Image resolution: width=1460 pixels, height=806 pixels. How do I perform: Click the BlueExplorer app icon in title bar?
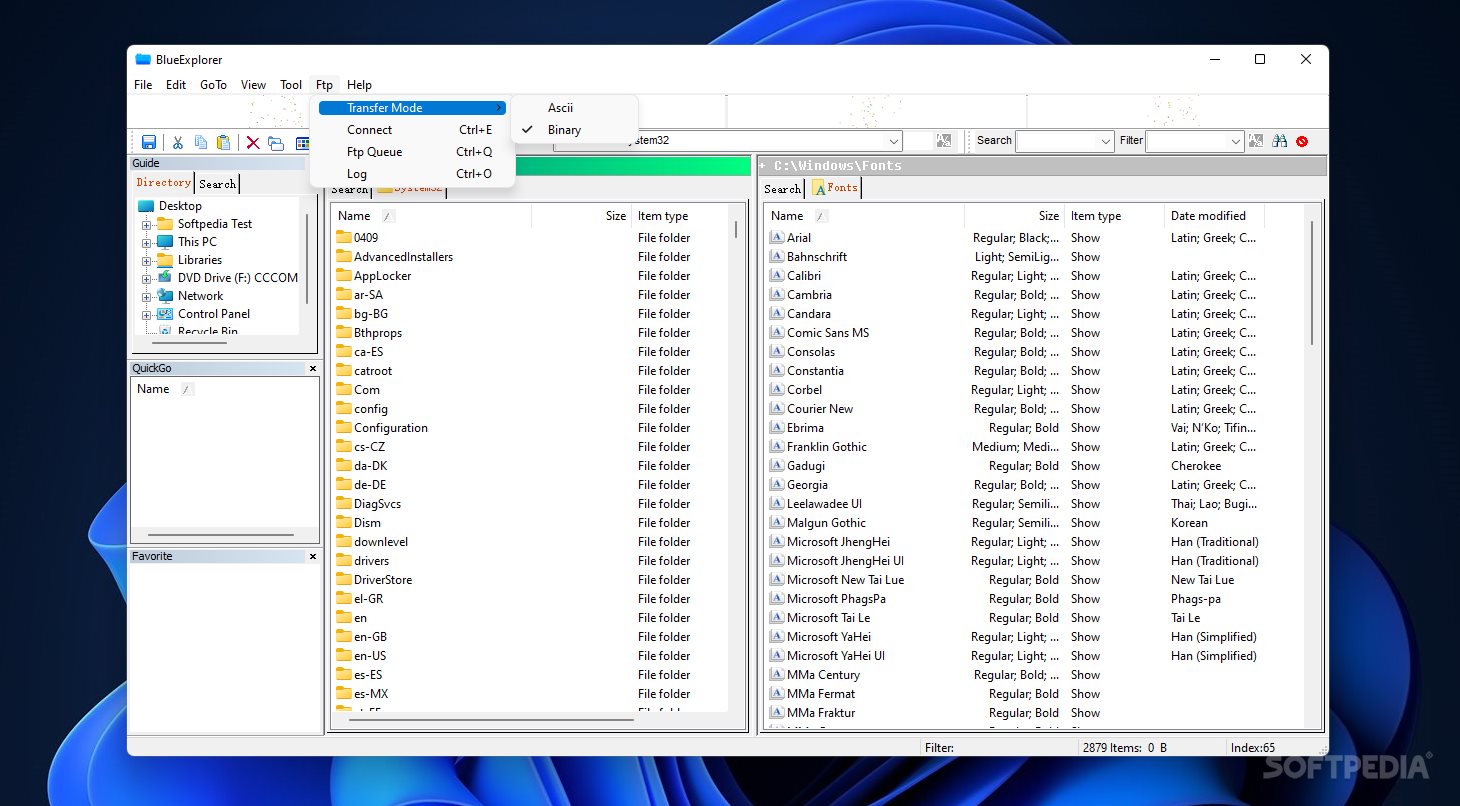point(143,59)
